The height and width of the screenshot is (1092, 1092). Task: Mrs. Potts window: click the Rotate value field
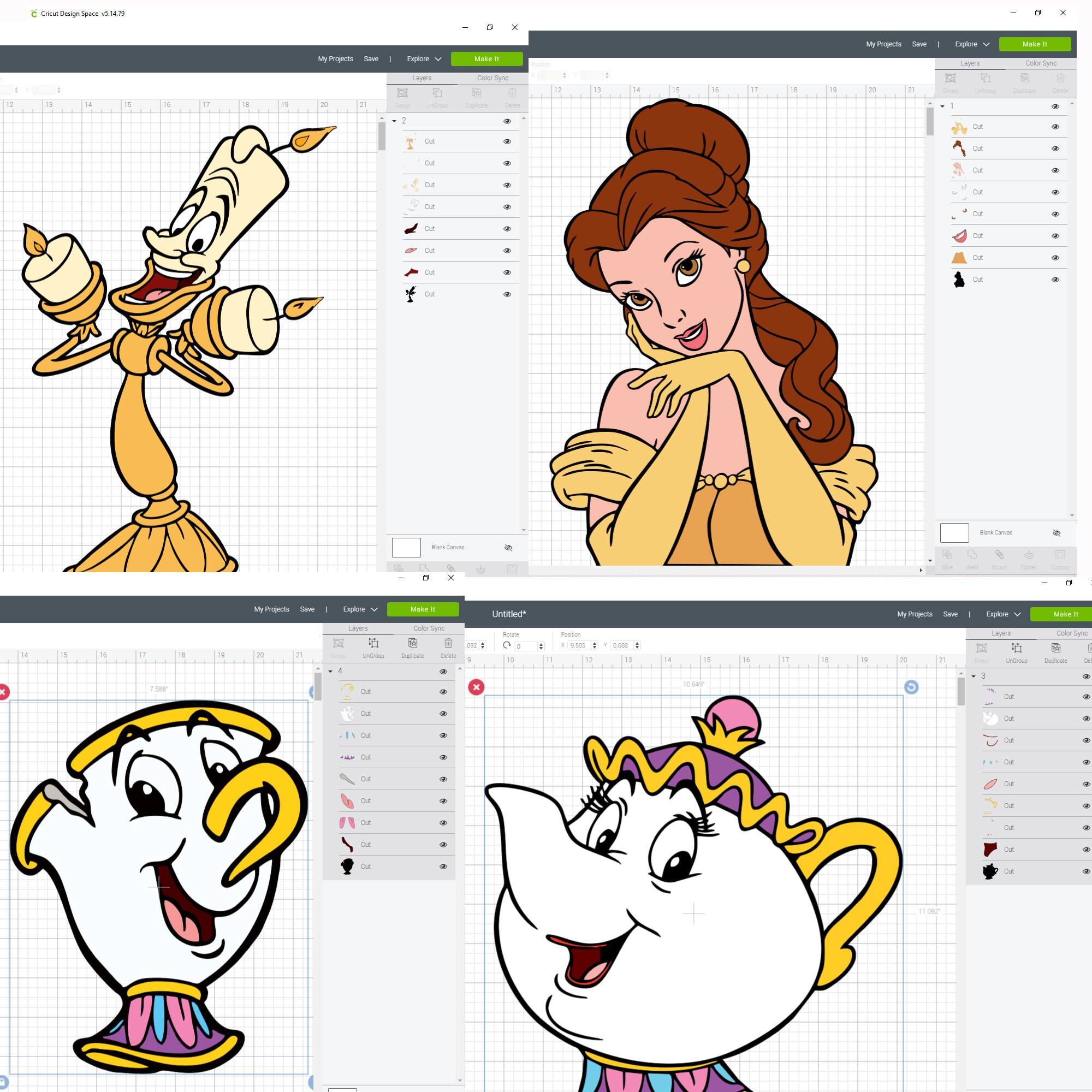[x=526, y=646]
